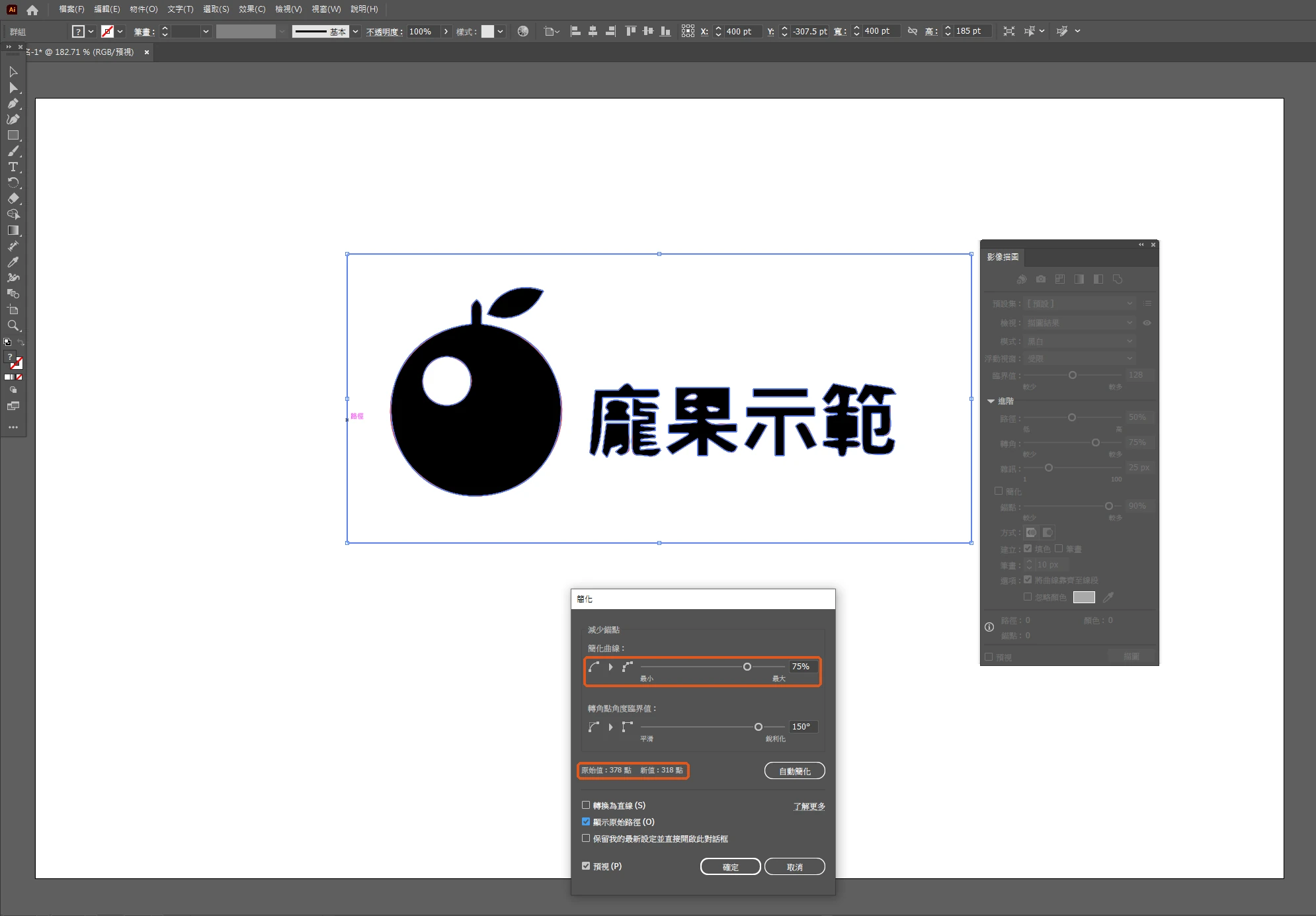Open the 視窗(W) menu
Screen dimensions: 1316x916
pos(326,9)
